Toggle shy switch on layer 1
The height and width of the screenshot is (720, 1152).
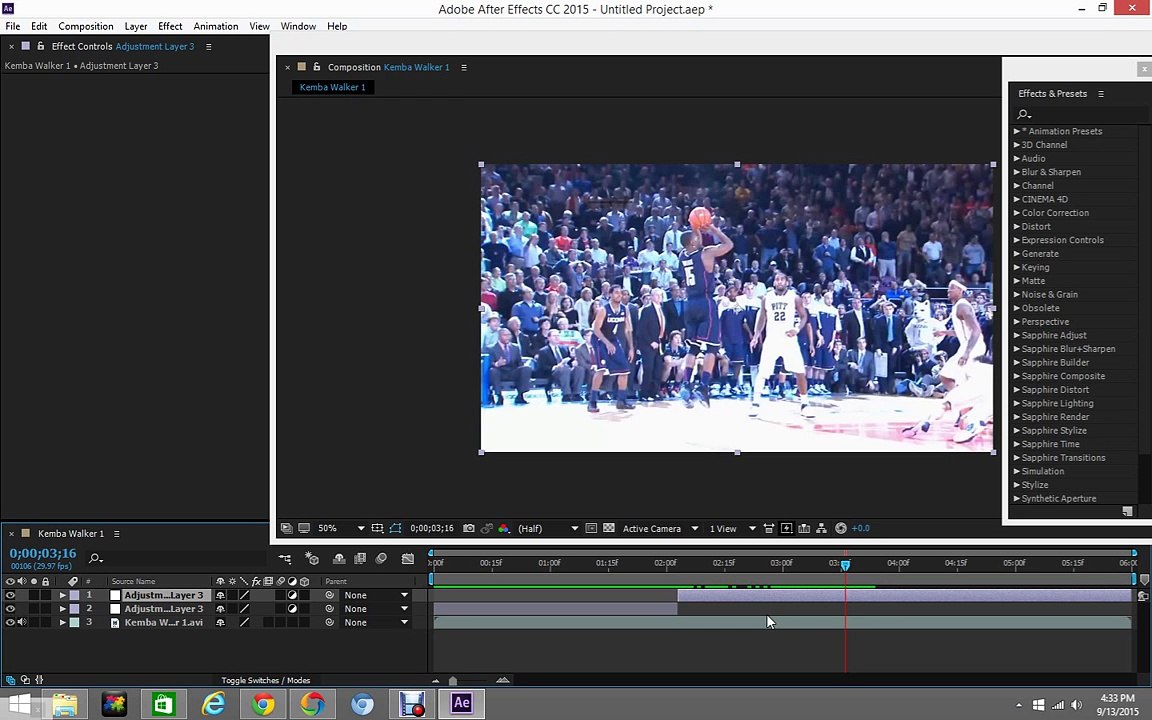tap(220, 595)
